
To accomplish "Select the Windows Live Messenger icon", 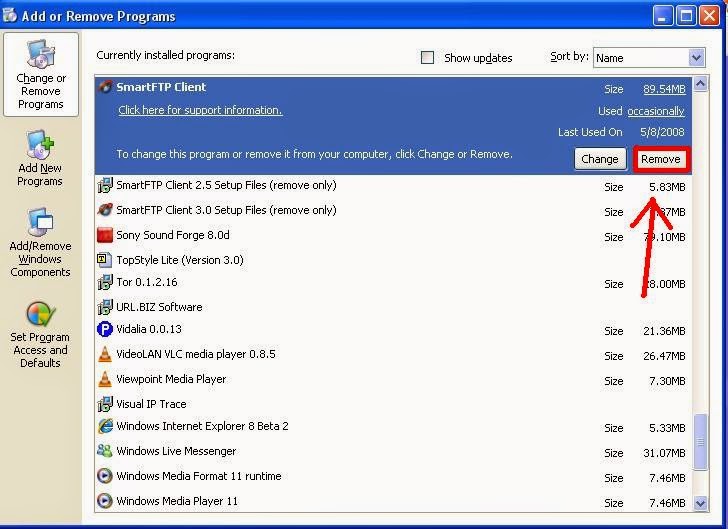I will [x=105, y=451].
